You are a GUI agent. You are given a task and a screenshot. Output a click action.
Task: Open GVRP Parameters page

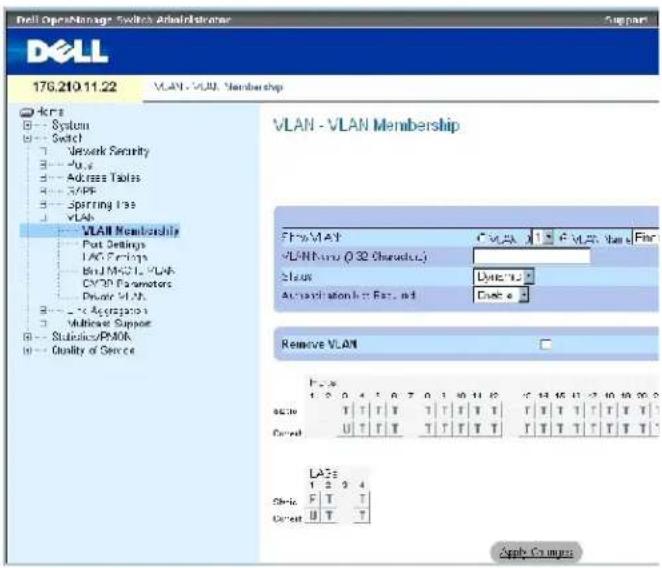tap(127, 283)
